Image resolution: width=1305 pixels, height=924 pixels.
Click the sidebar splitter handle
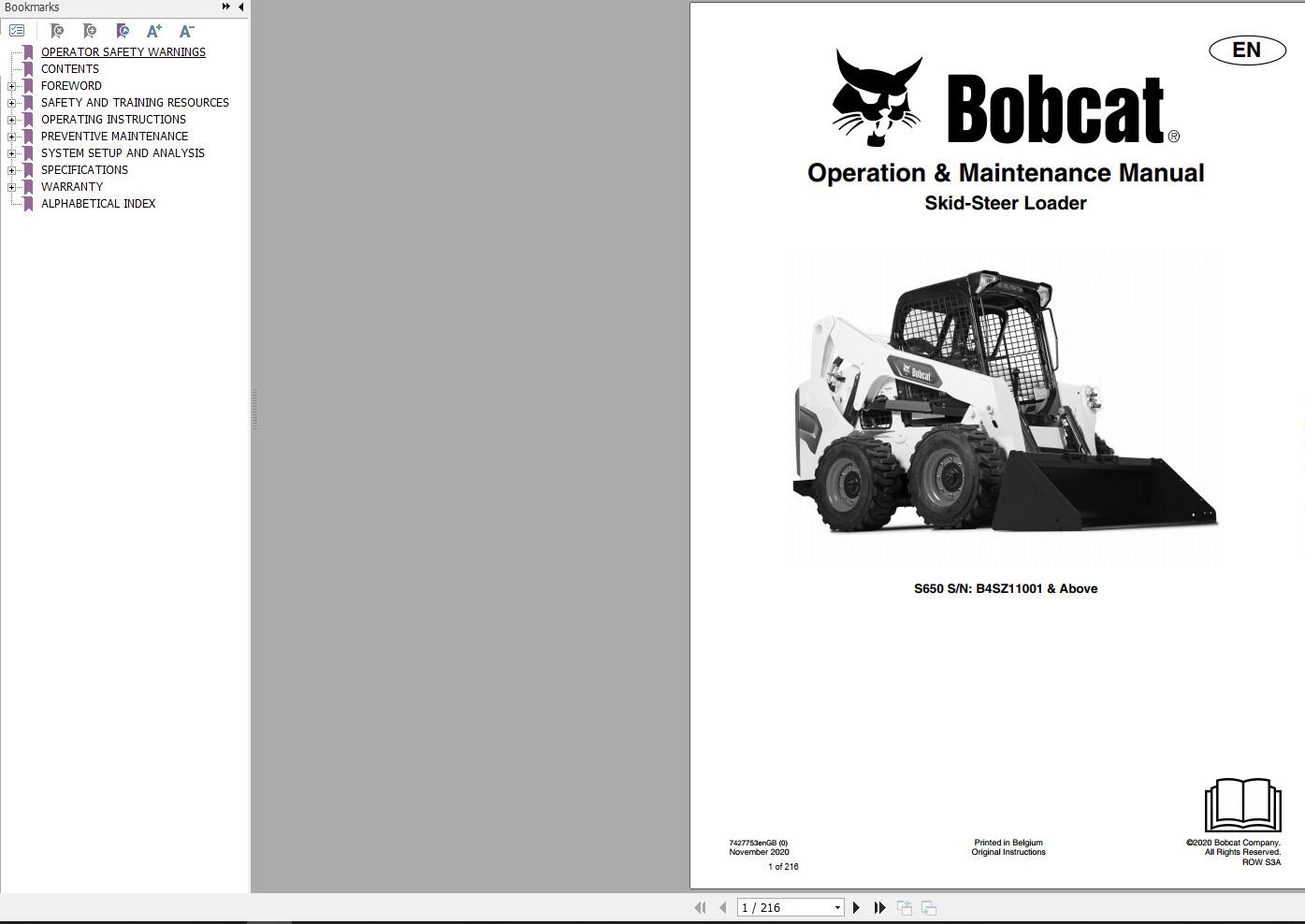tap(254, 410)
